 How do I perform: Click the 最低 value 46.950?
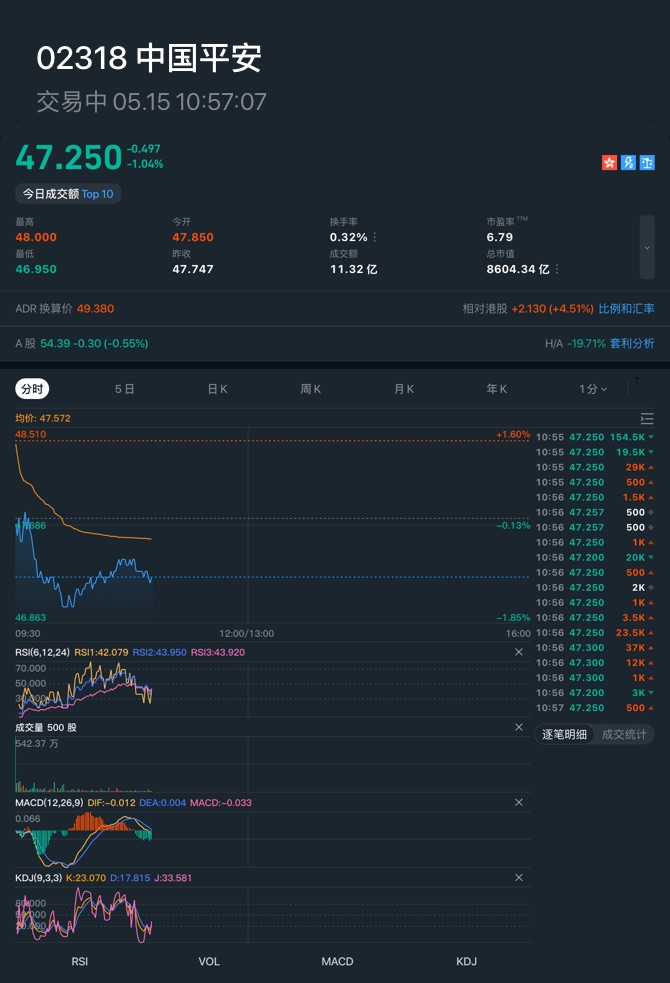click(x=36, y=269)
